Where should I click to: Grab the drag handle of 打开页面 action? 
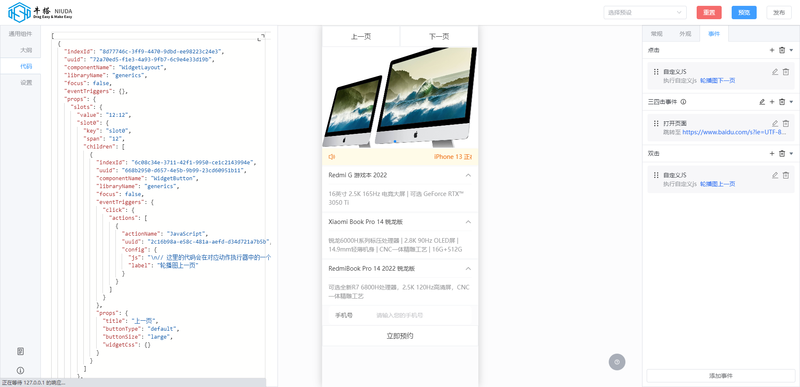[x=656, y=123]
